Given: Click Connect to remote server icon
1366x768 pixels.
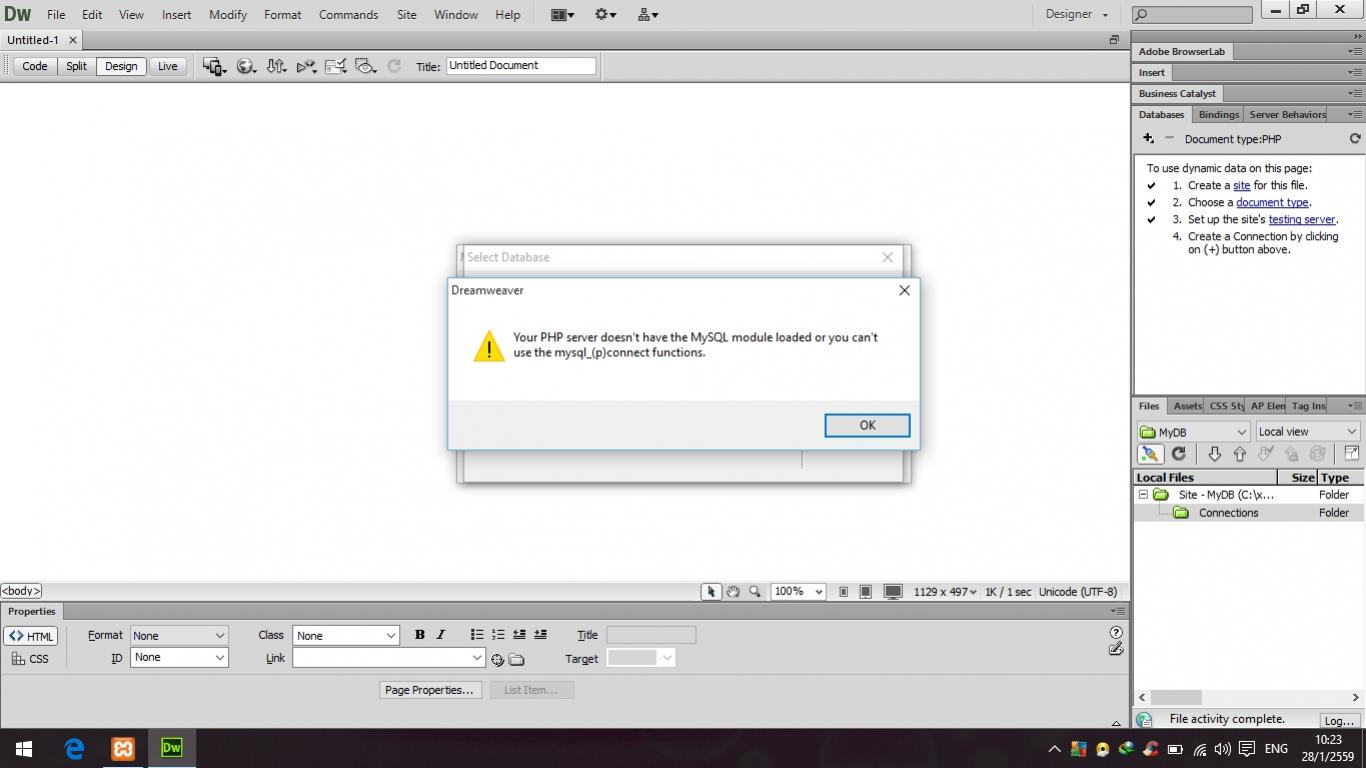Looking at the screenshot, I should 1150,454.
